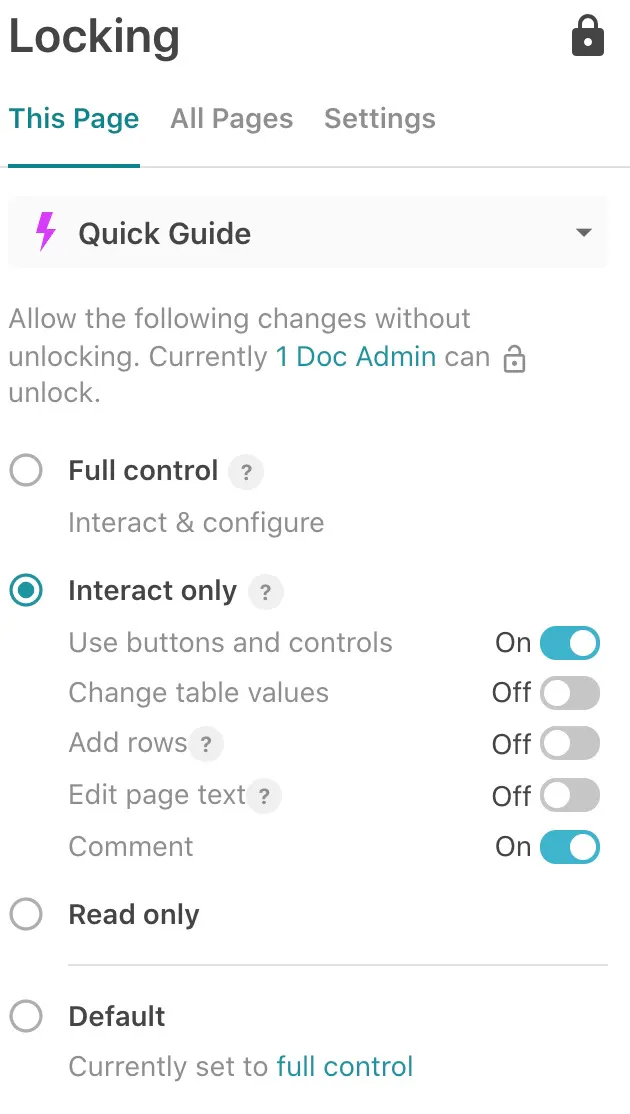Select the Read only radio option

pos(26,914)
